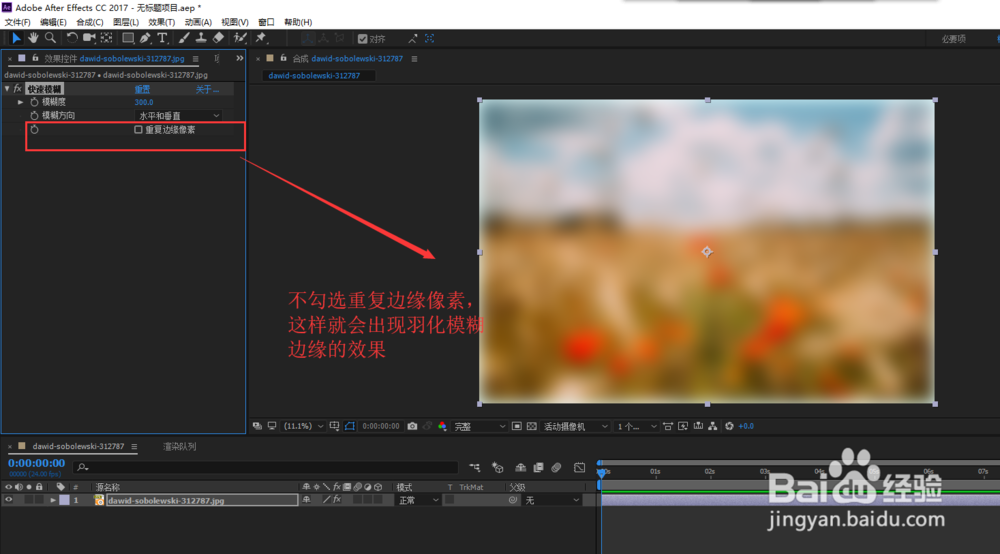Collapse the 快速模糊 effect triangle
1000x554 pixels.
coord(7,89)
